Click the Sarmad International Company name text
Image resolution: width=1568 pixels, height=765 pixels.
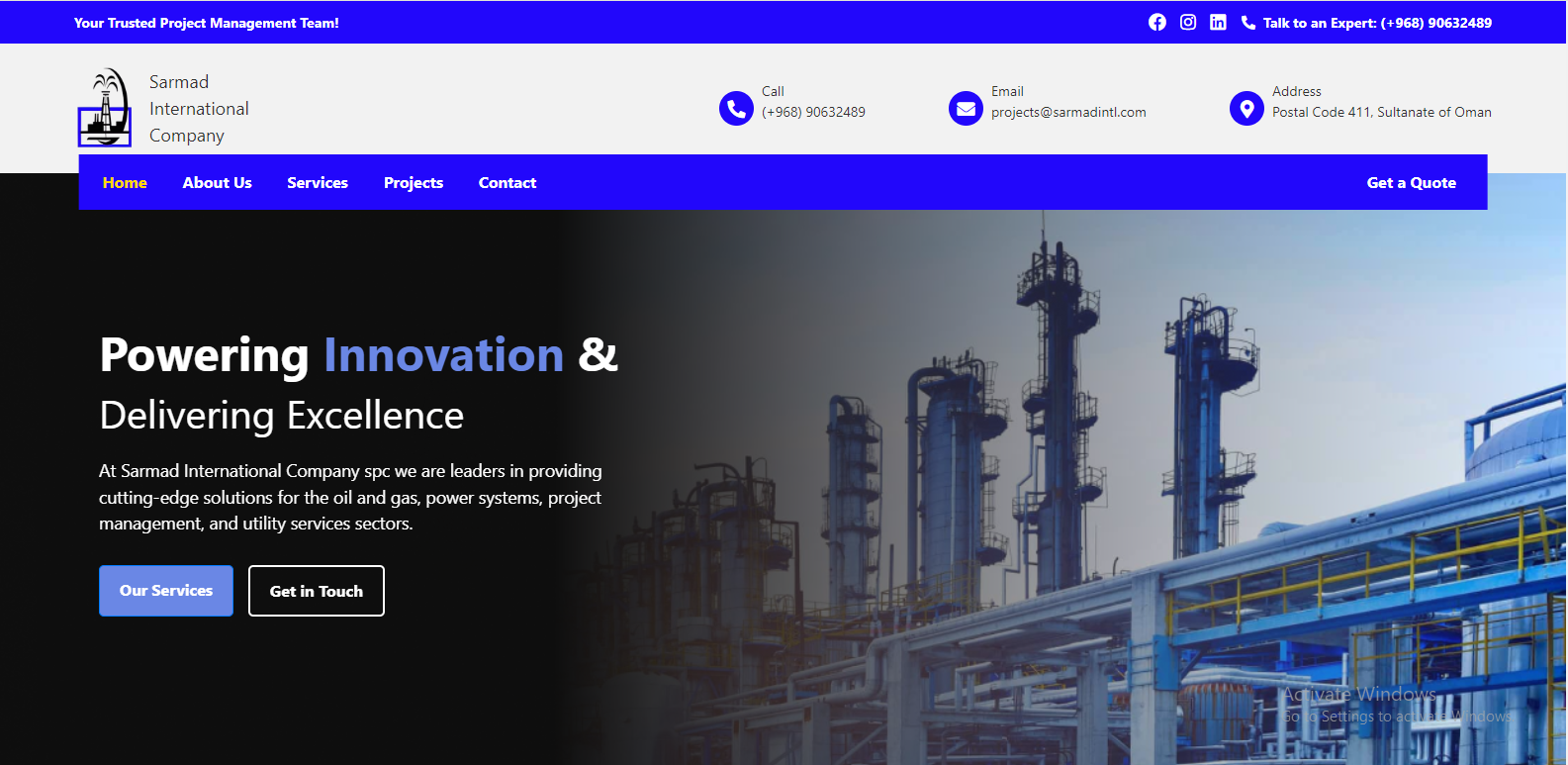coord(199,109)
